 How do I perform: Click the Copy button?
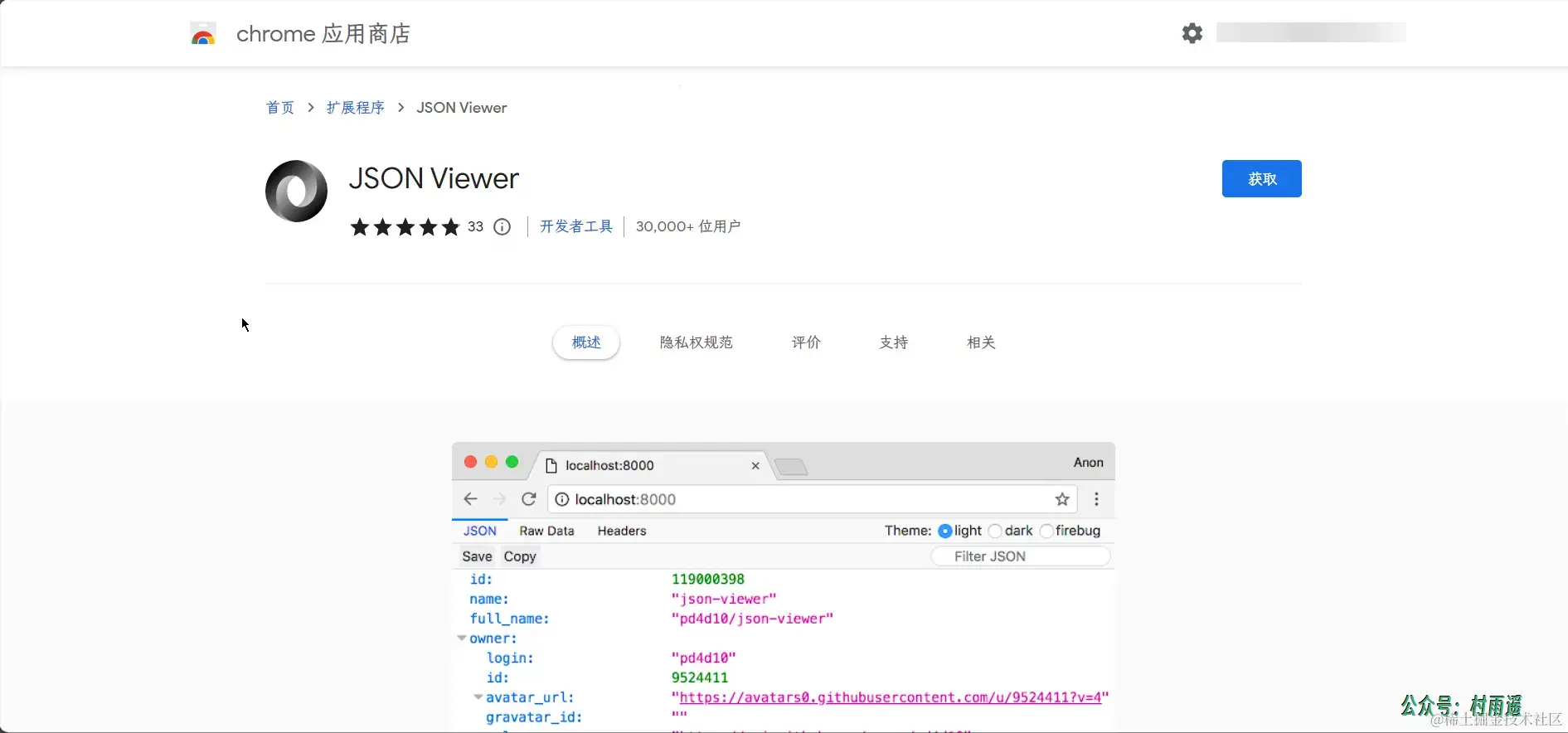520,556
